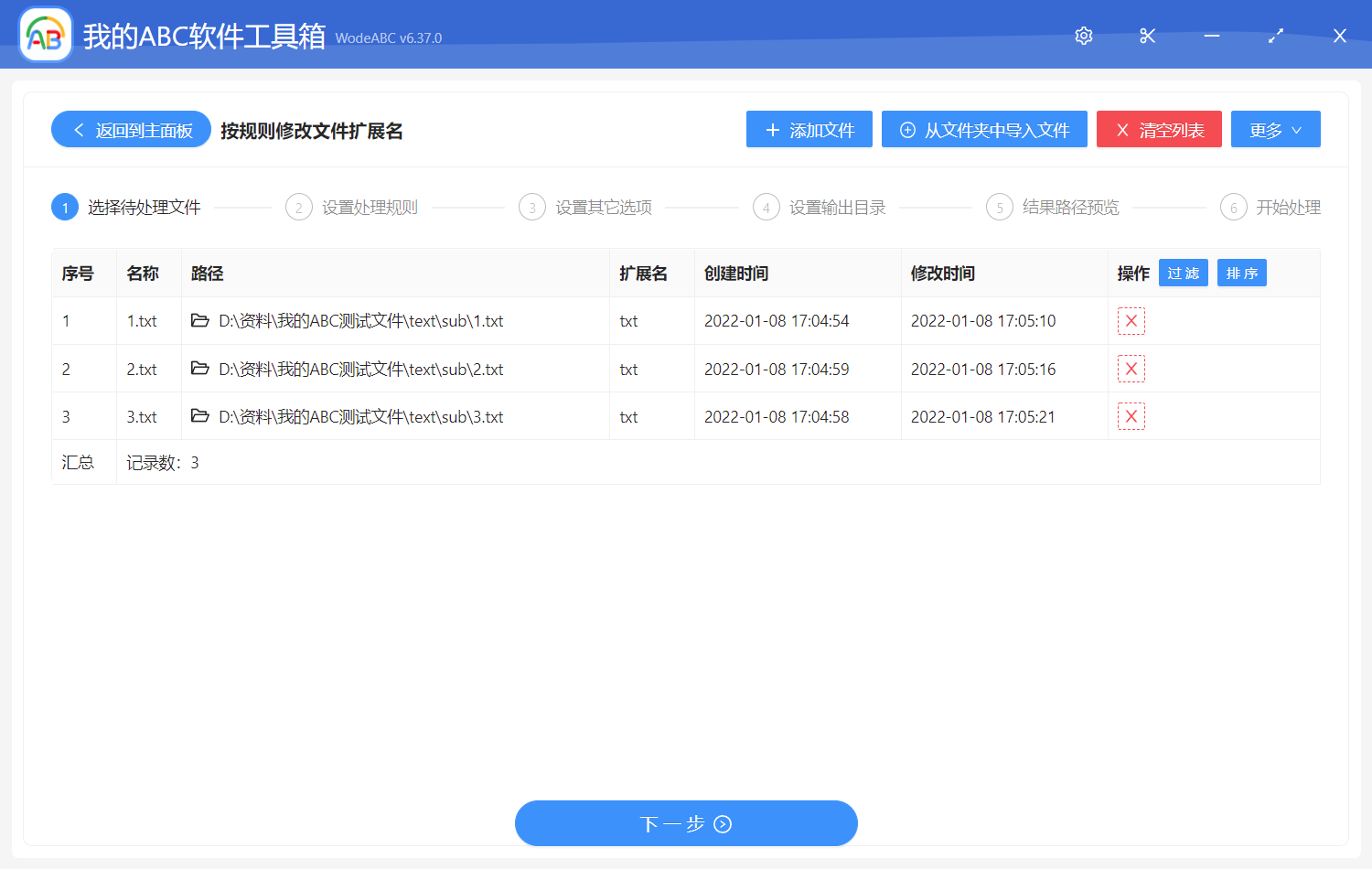Delete the 3.txt entry with its red X icon

pyautogui.click(x=1131, y=415)
